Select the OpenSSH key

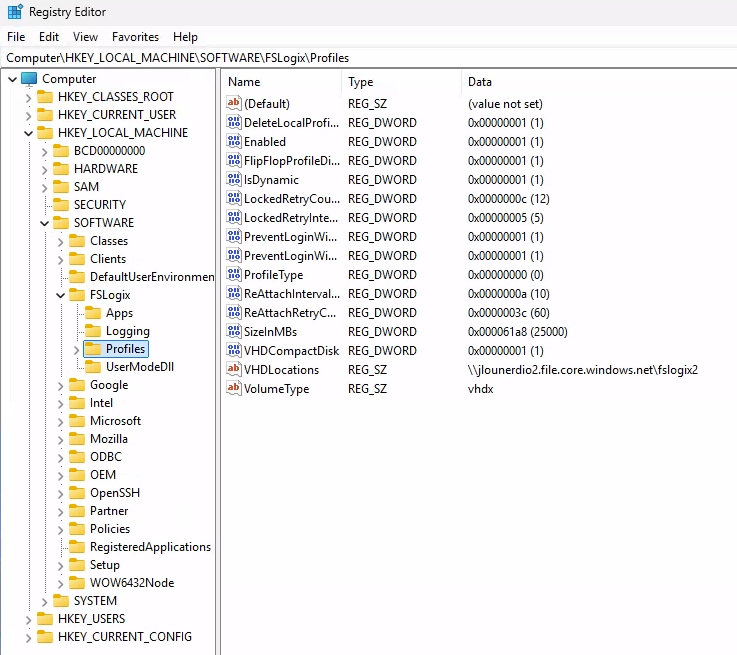pyautogui.click(x=115, y=493)
